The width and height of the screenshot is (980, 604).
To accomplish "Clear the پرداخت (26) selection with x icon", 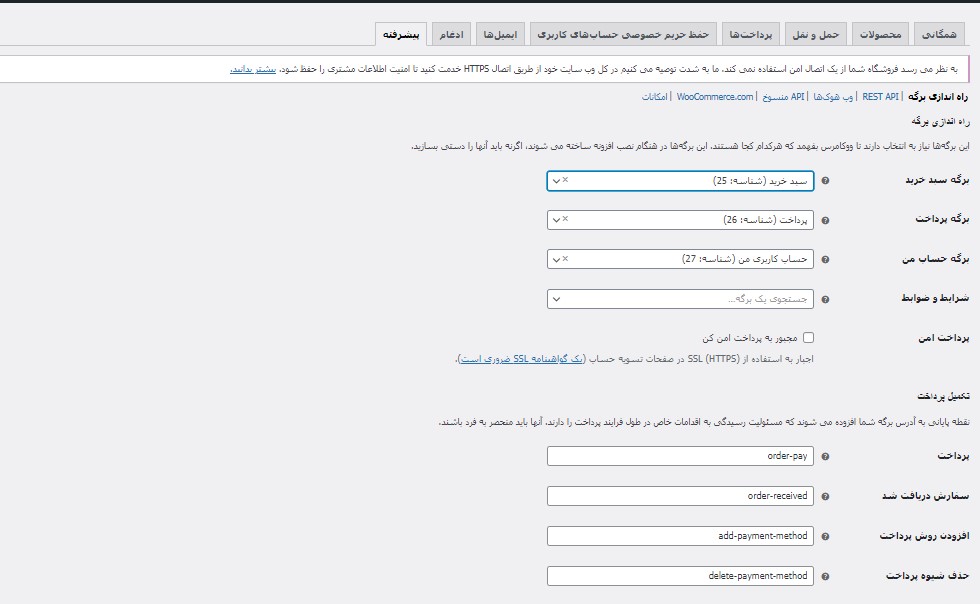I will pyautogui.click(x=565, y=219).
